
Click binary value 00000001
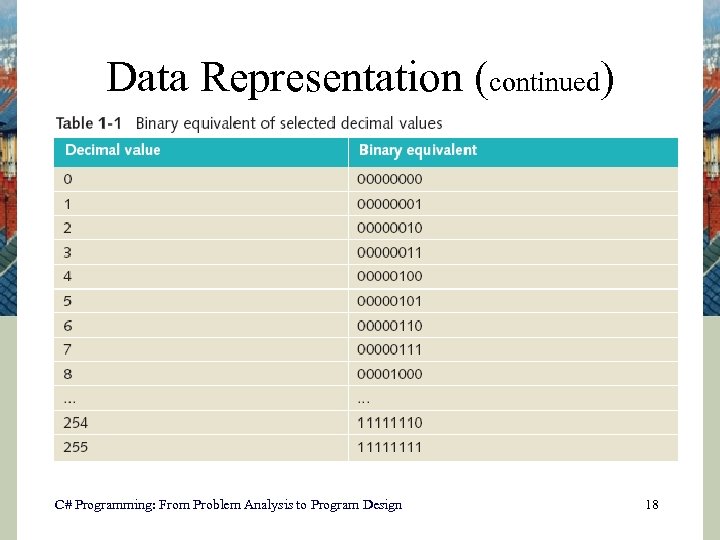[x=390, y=204]
